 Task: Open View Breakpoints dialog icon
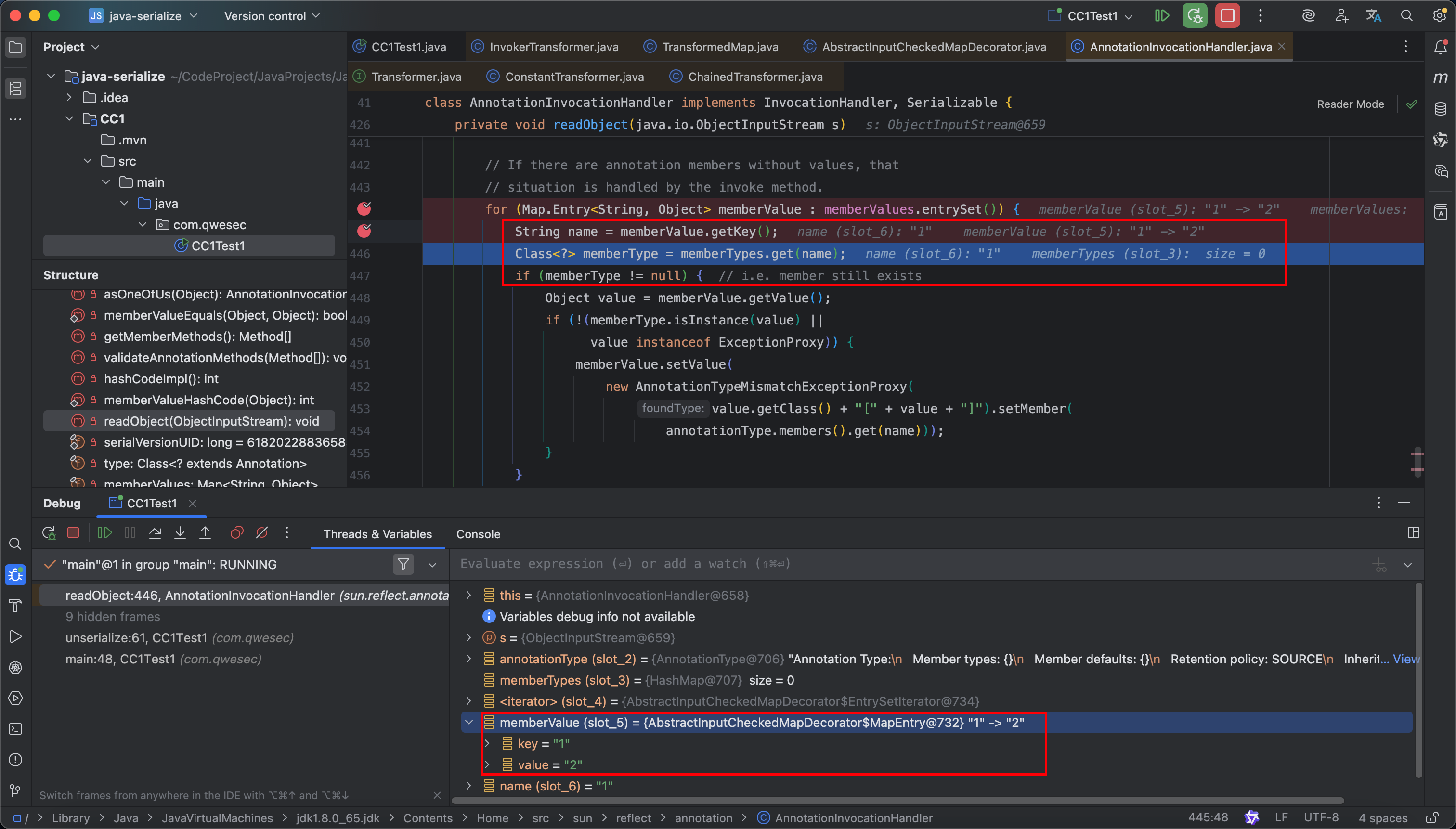point(237,533)
